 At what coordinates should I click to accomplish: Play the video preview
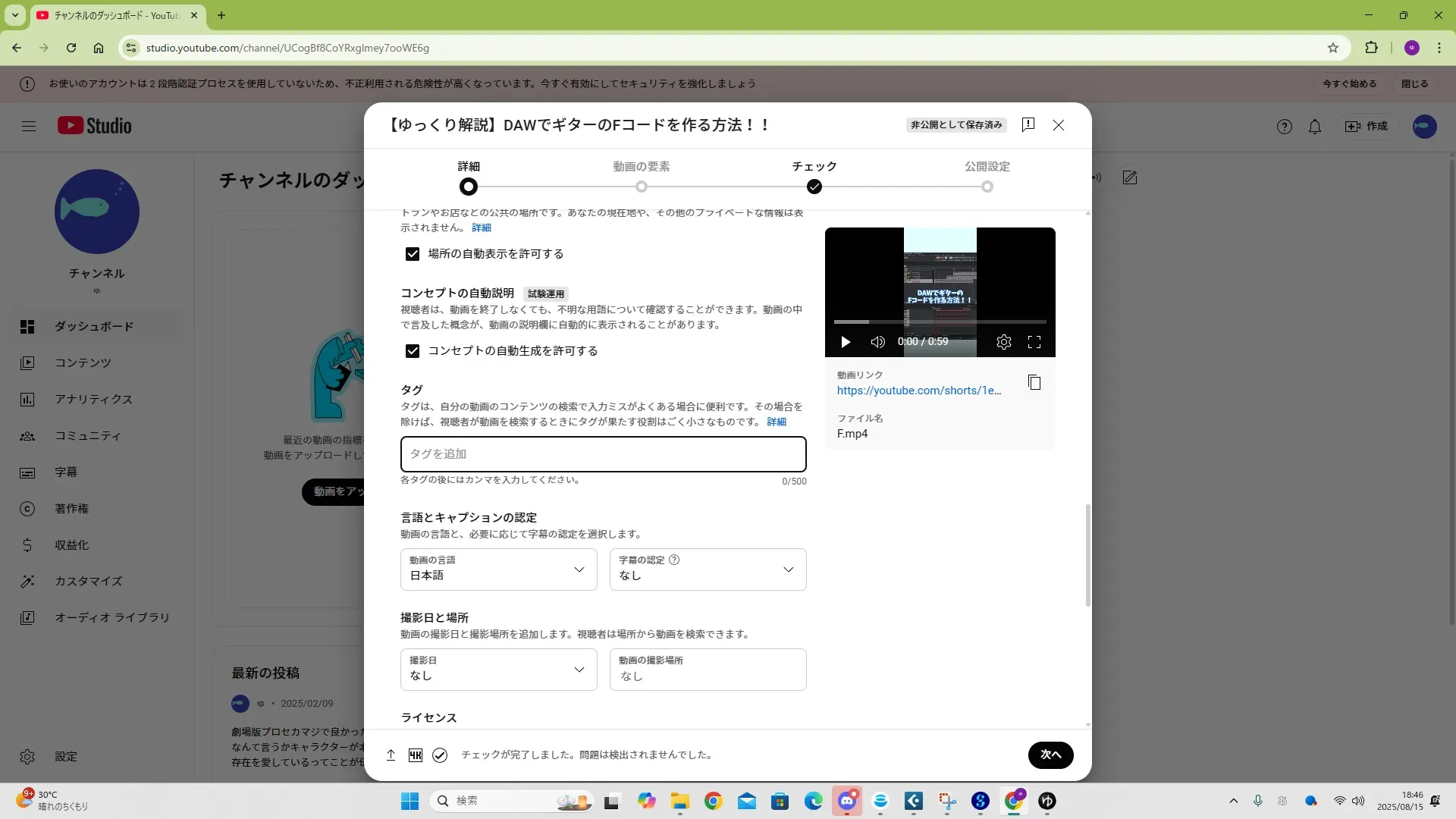[846, 342]
